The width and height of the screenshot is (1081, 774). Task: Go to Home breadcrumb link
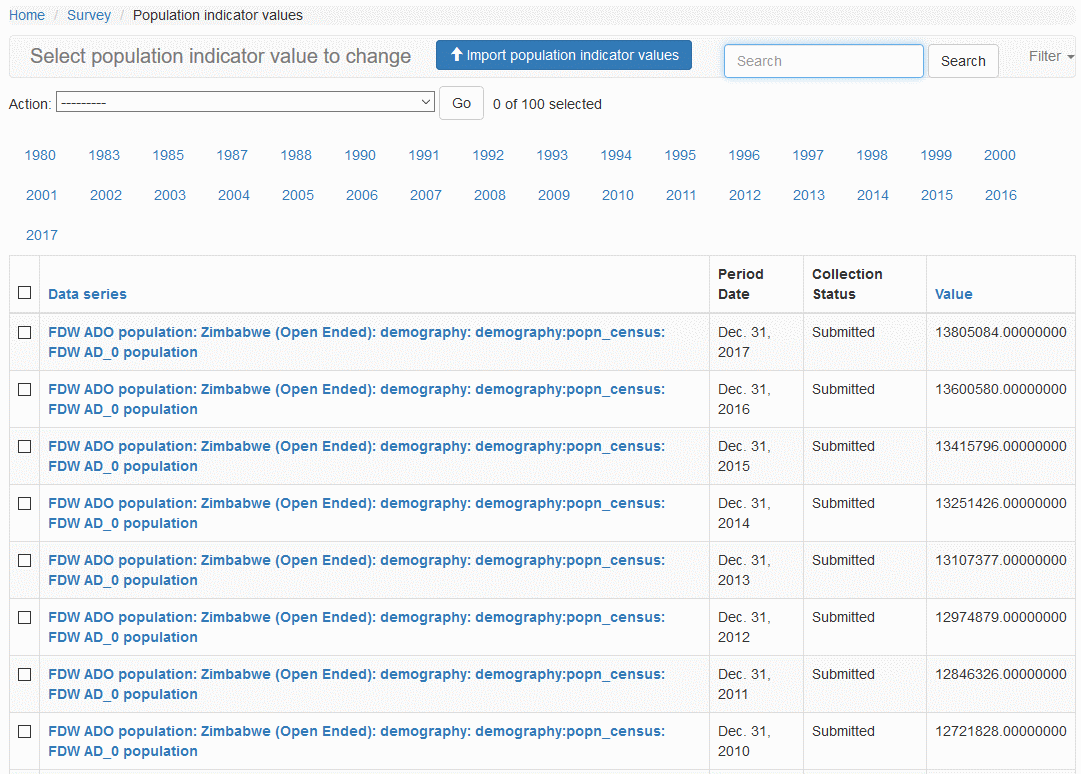(27, 15)
